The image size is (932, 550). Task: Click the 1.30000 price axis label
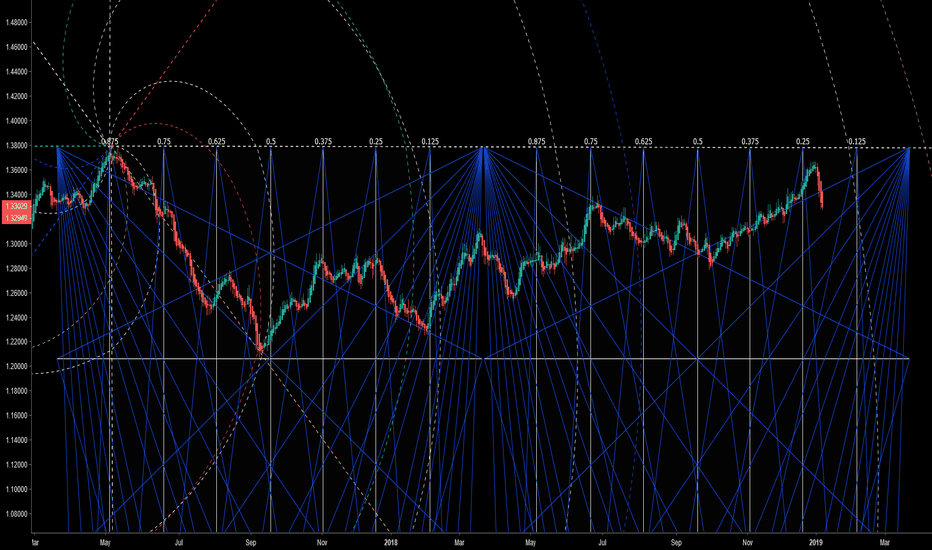coord(16,244)
